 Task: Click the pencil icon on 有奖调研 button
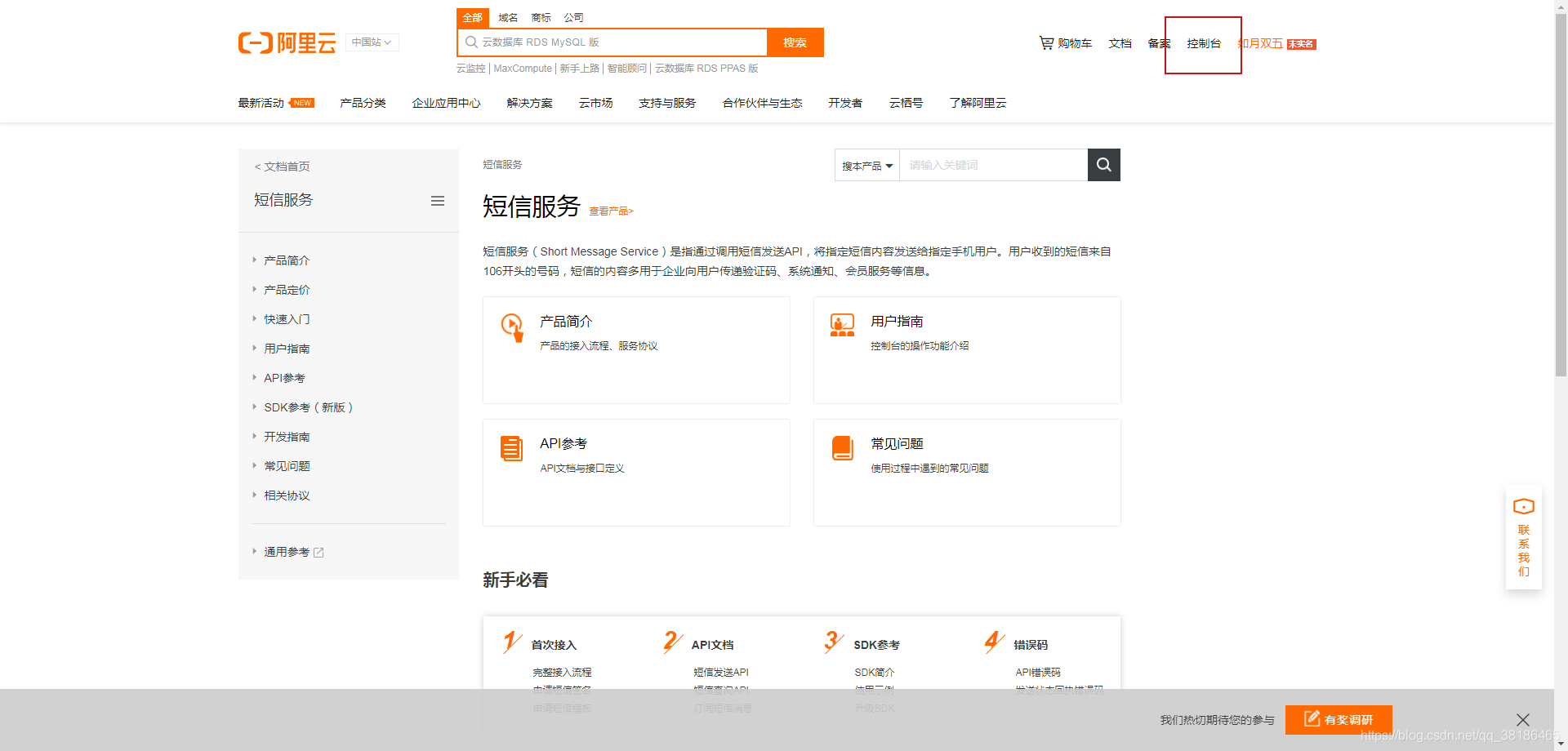pos(1312,719)
